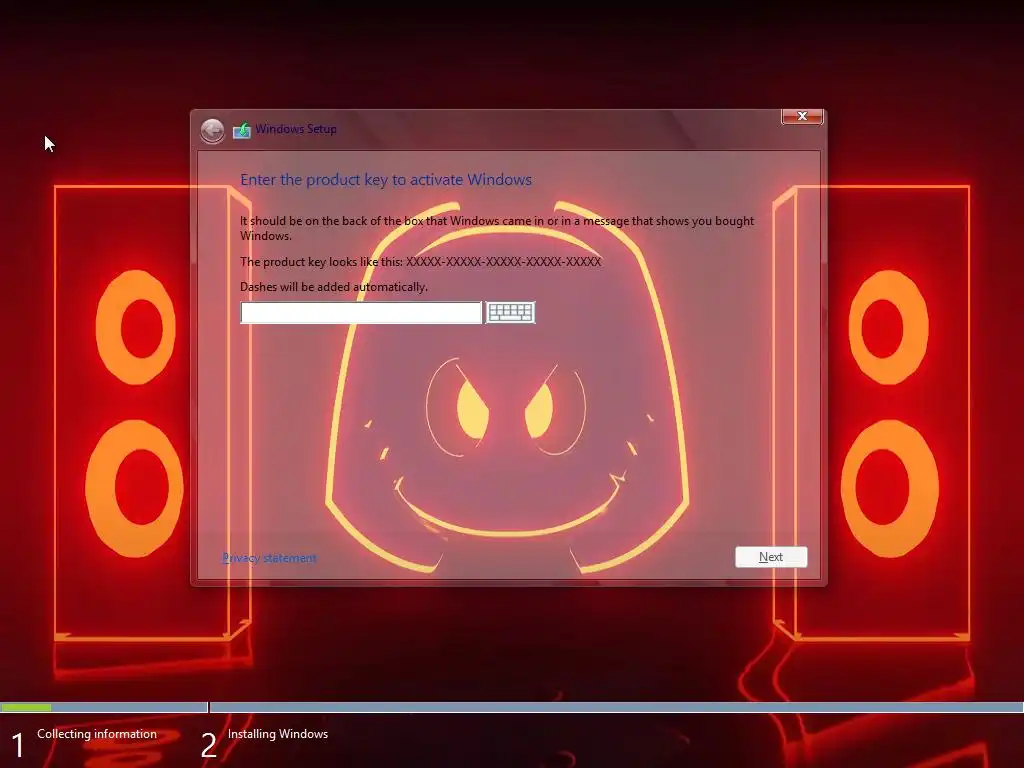Click the back arrow in Windows Setup

pyautogui.click(x=212, y=131)
